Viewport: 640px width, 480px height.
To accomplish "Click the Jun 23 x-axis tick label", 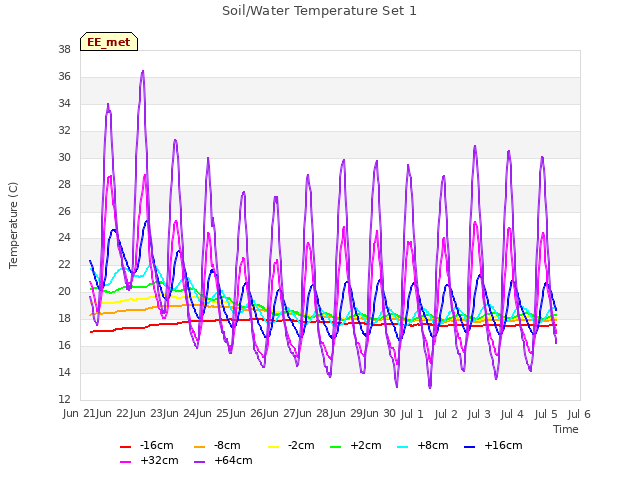I will pos(146,414).
